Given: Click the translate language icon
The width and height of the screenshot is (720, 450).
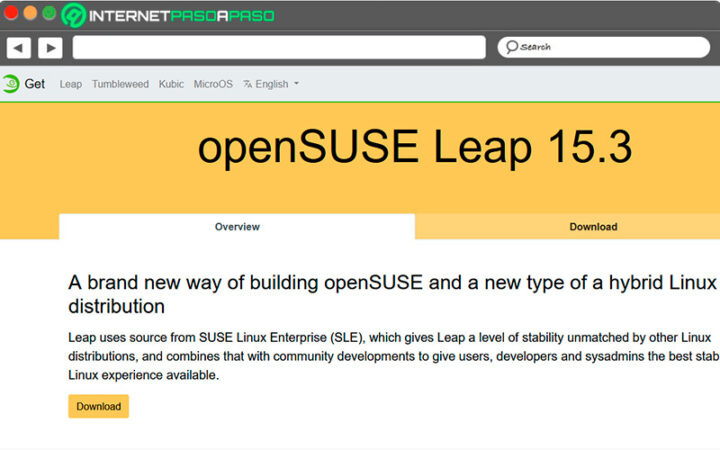Looking at the screenshot, I should click(x=248, y=84).
